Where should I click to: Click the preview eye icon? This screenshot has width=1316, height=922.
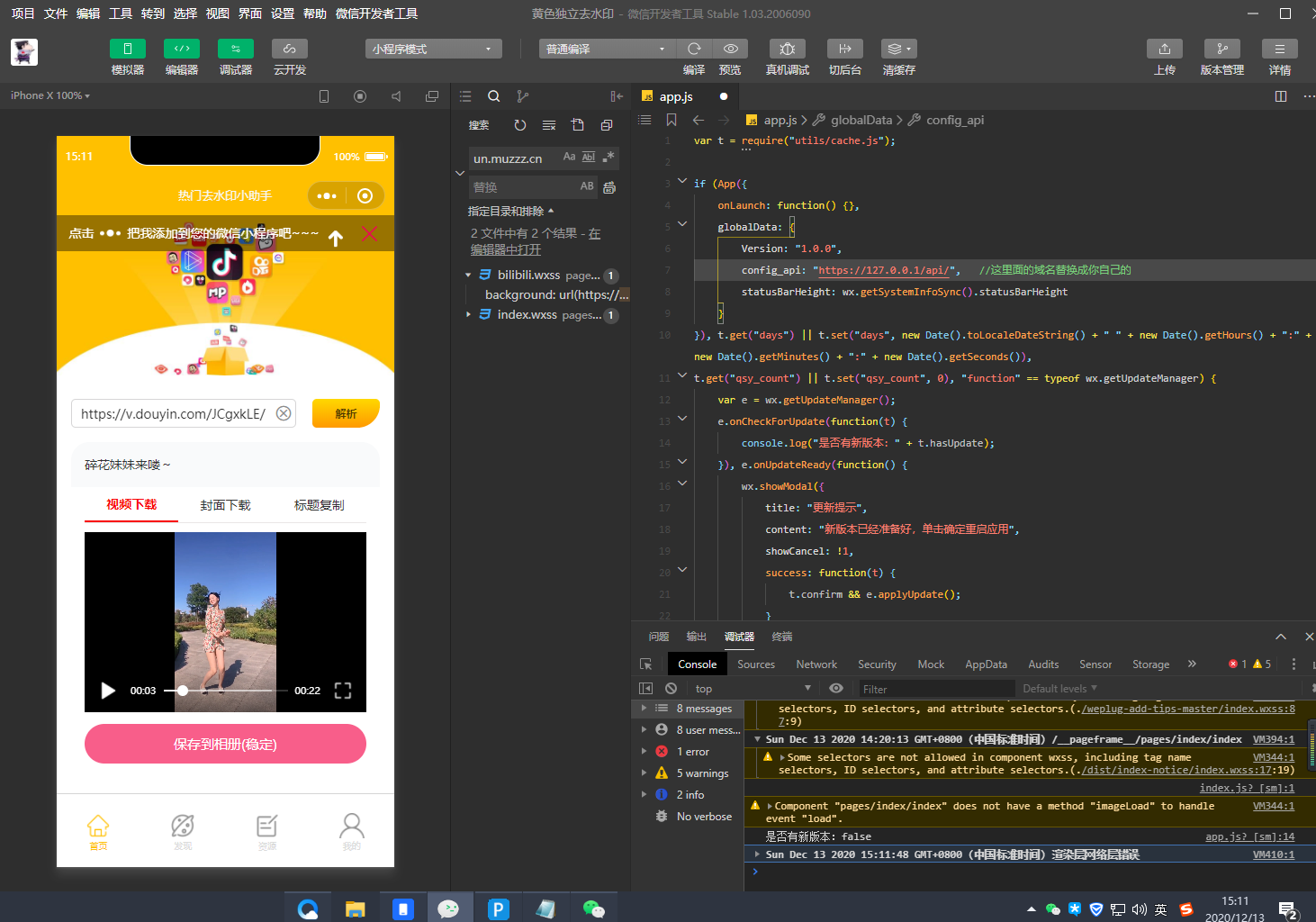coord(731,49)
